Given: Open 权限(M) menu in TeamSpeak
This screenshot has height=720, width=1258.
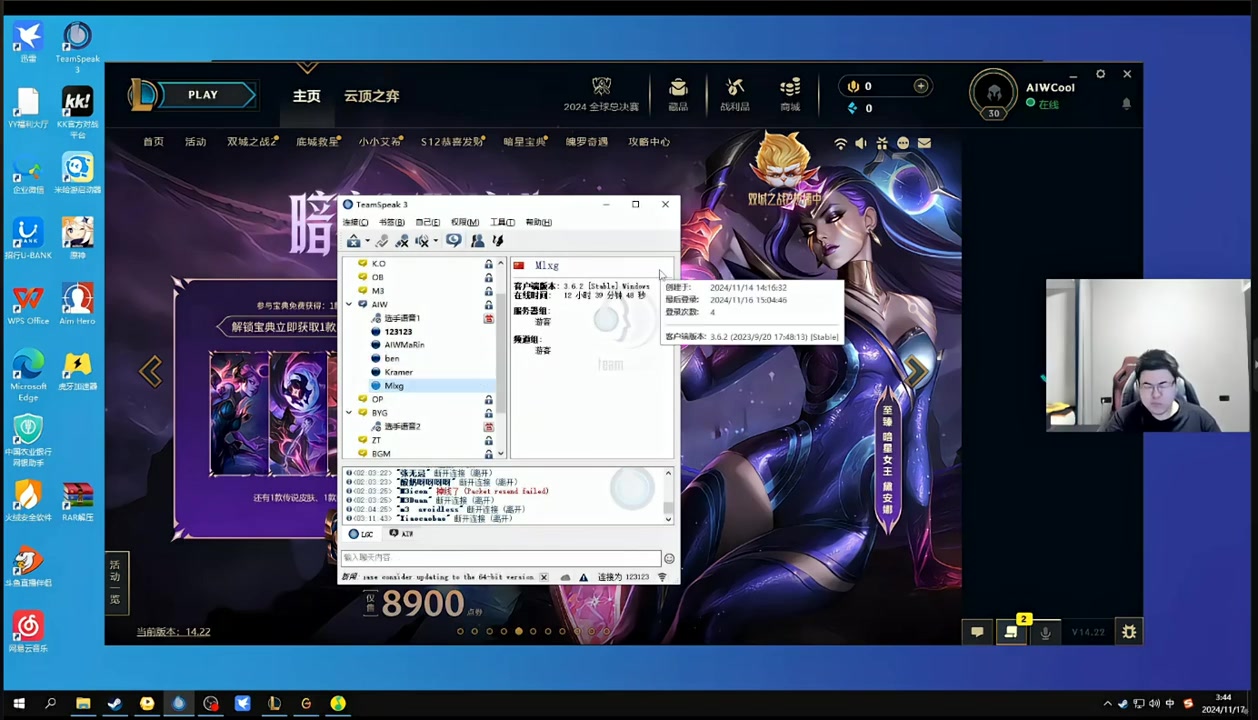Looking at the screenshot, I should [x=464, y=222].
